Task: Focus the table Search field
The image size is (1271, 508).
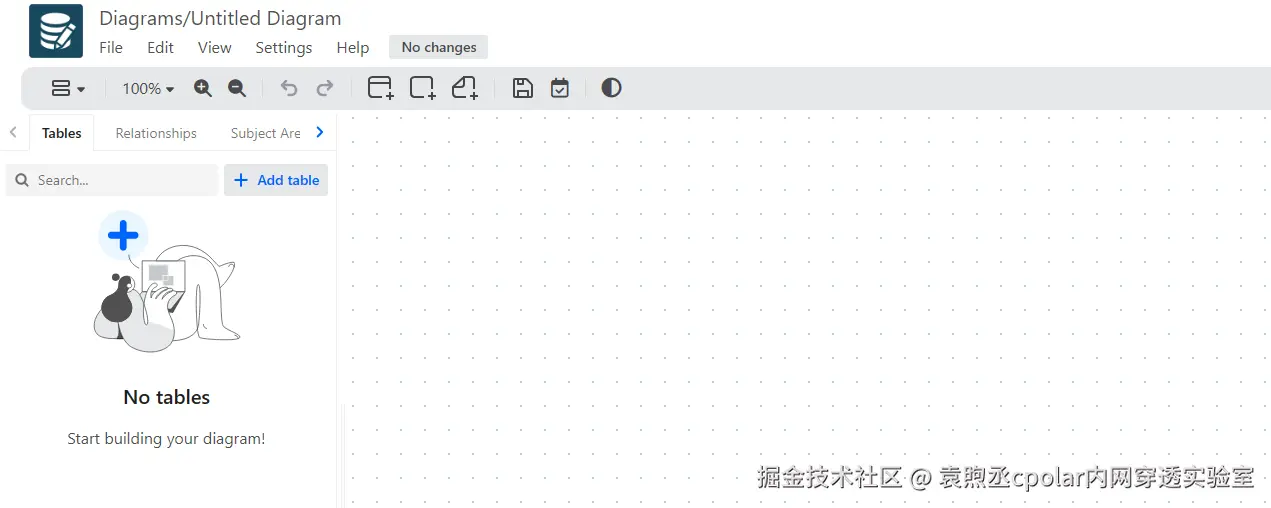Action: [x=111, y=180]
